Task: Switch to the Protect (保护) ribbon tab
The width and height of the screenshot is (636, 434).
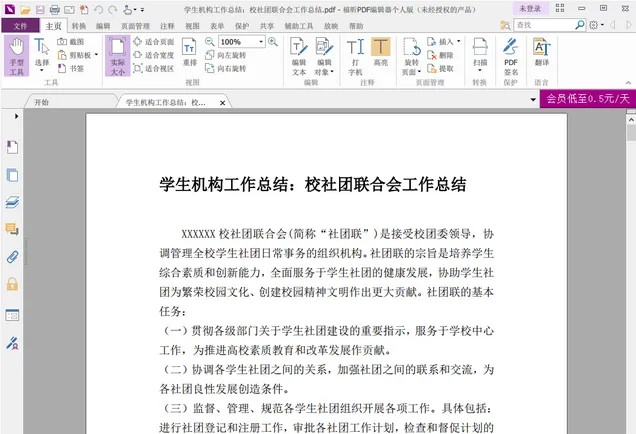Action: pyautogui.click(x=242, y=26)
